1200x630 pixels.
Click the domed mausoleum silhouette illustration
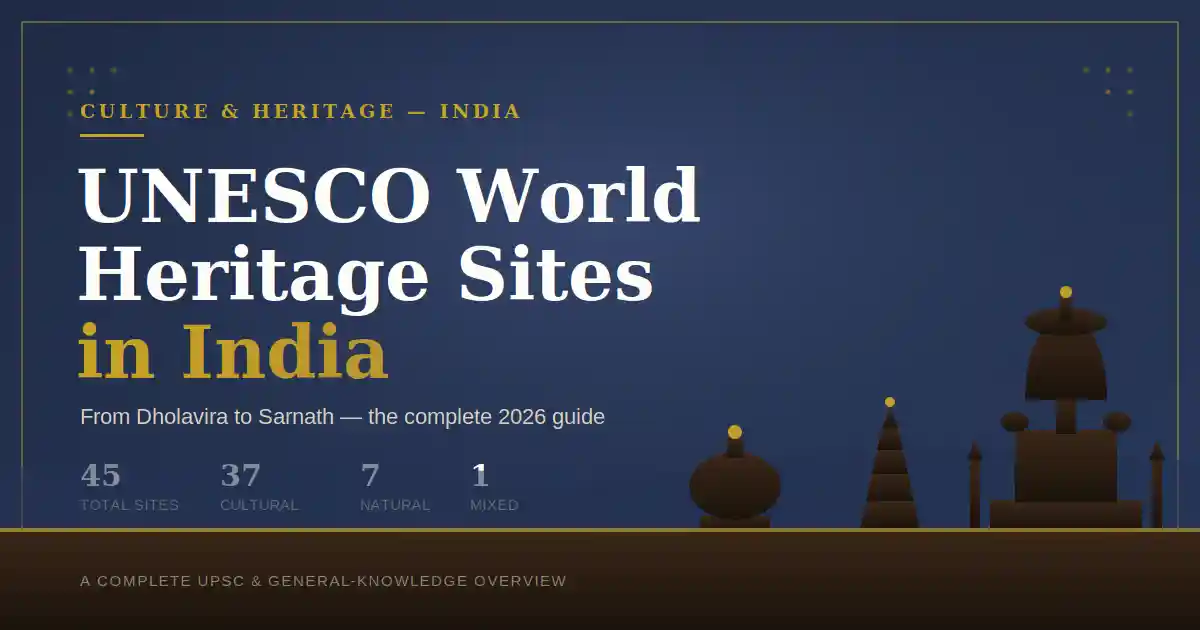[x=1066, y=408]
